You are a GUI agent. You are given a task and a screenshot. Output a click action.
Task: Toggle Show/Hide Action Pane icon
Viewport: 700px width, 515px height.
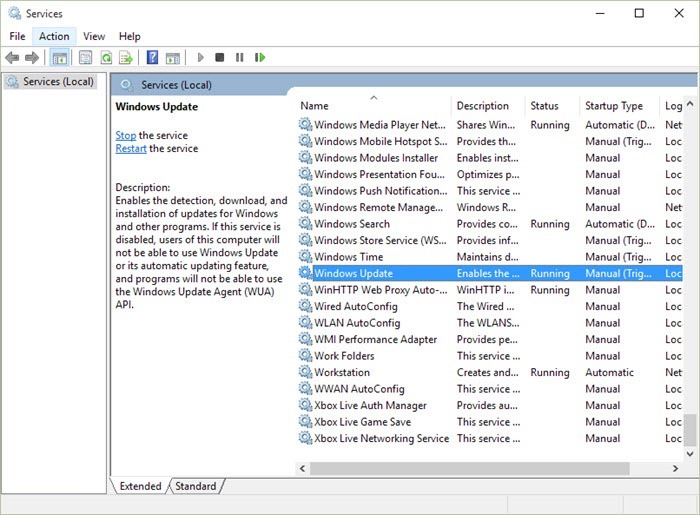173,58
